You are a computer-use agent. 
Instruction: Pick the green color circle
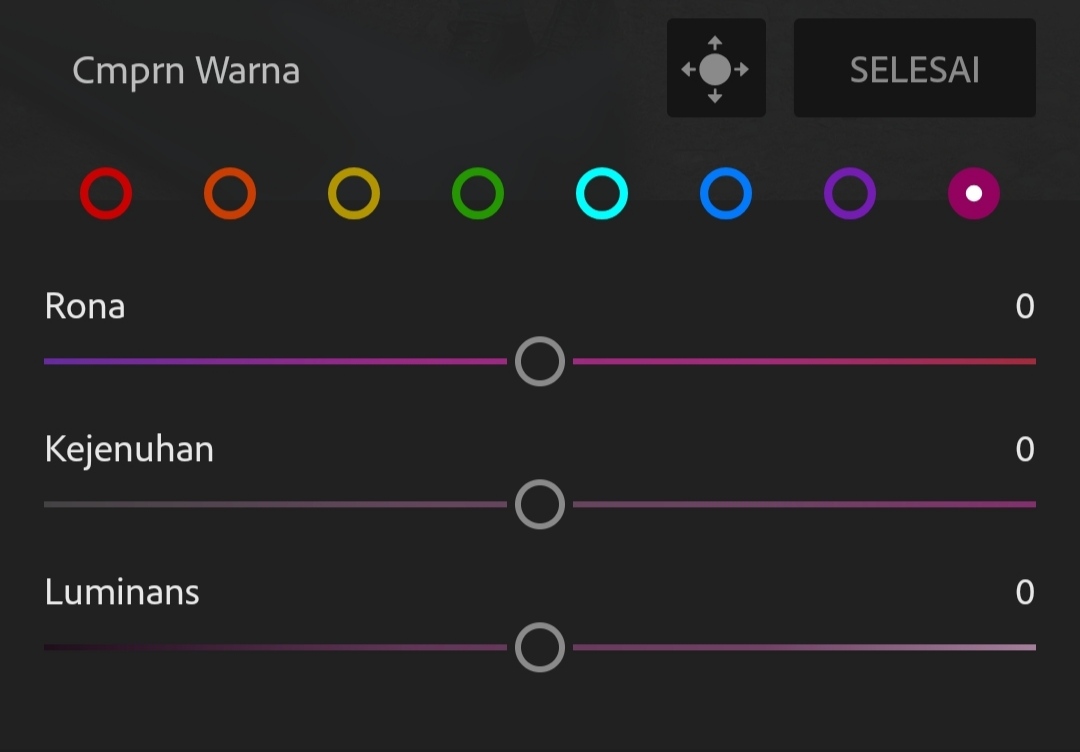[x=478, y=193]
